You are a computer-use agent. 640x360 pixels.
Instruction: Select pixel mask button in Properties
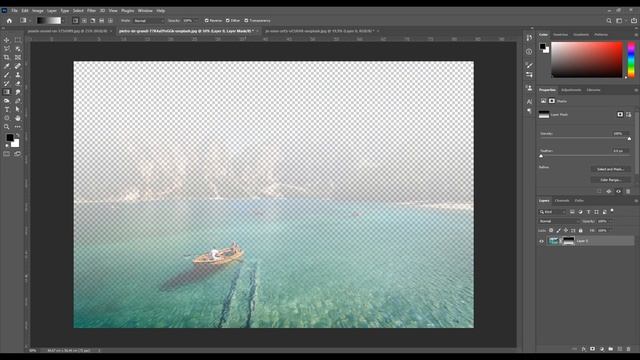click(620, 115)
